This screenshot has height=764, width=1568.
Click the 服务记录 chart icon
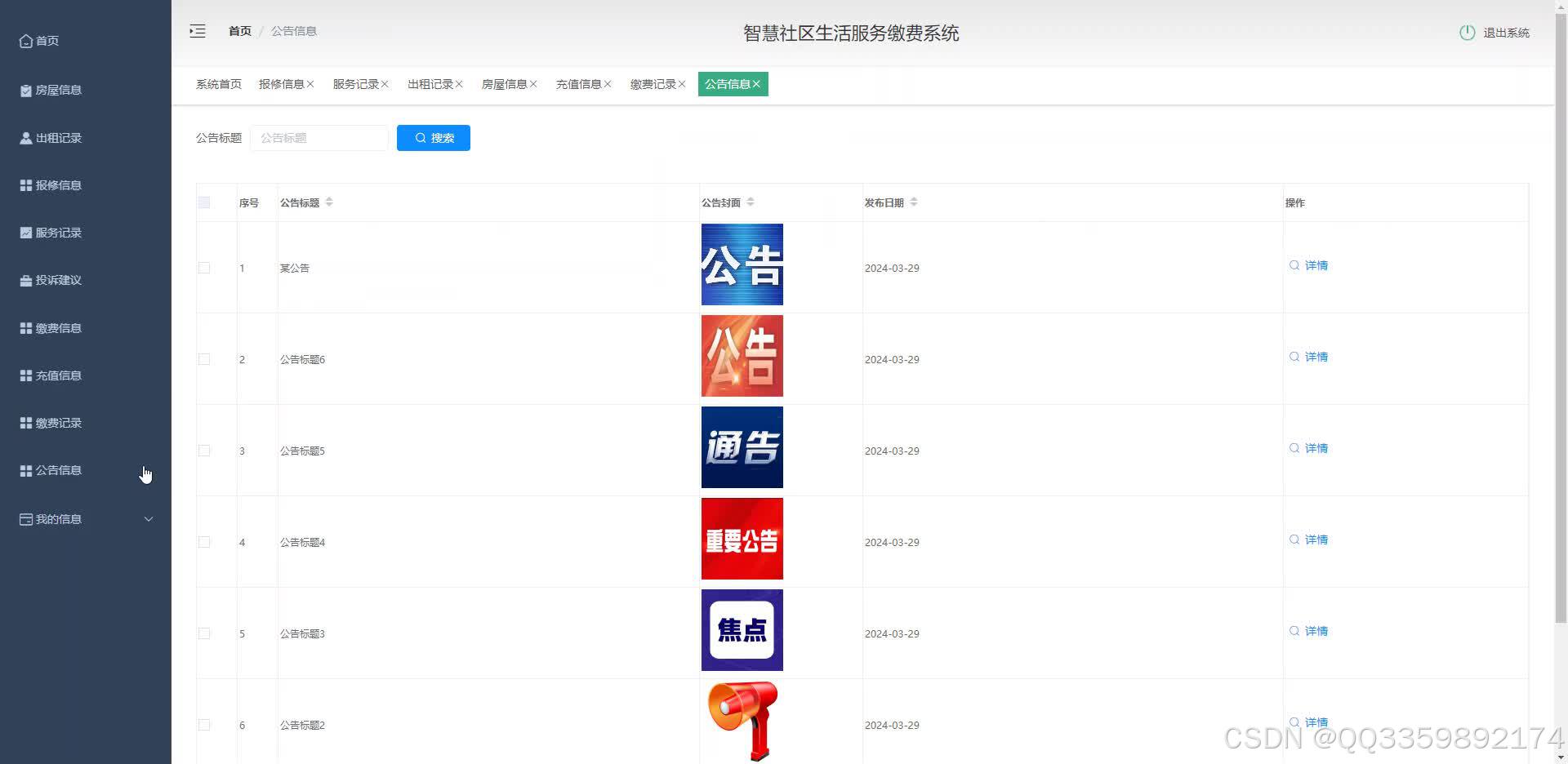tap(26, 233)
